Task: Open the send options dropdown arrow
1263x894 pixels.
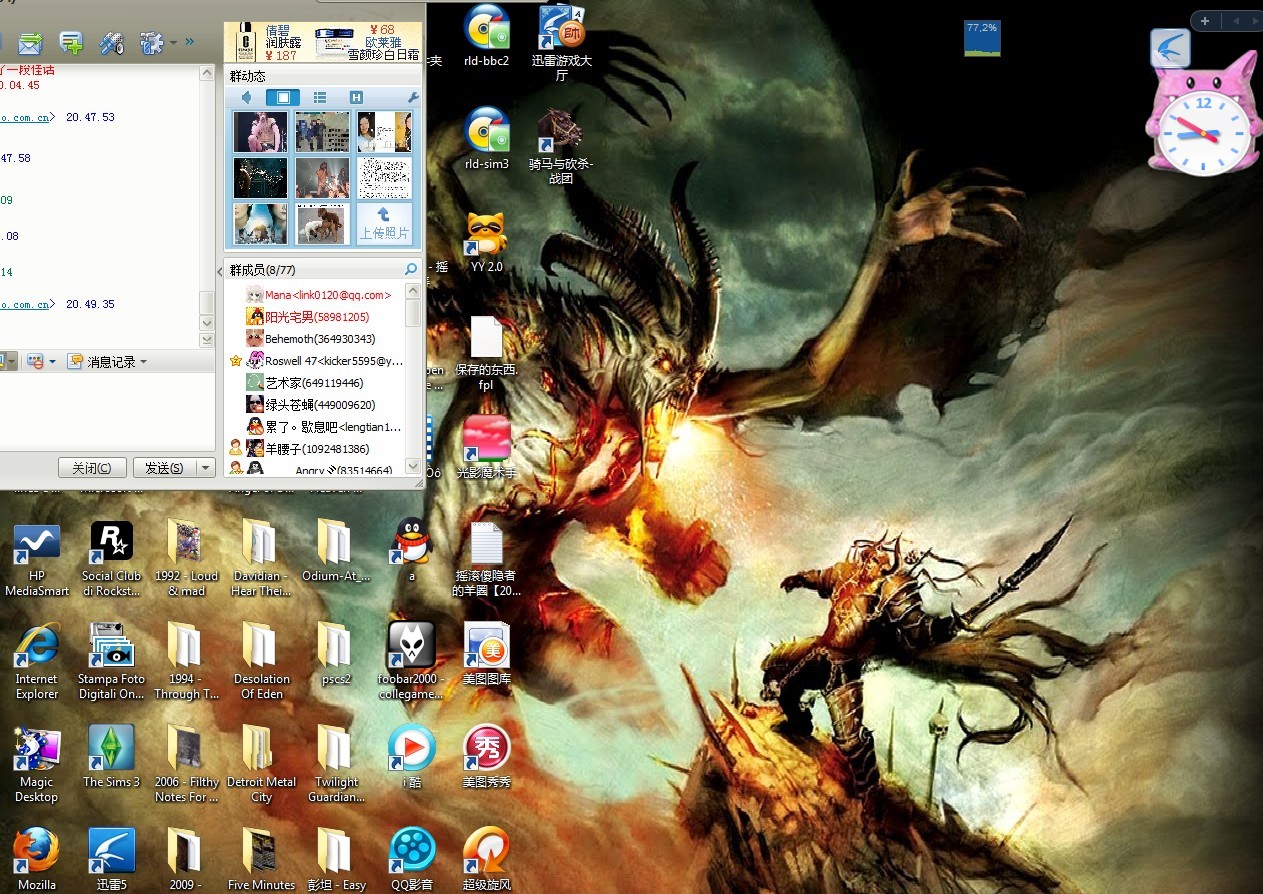Action: click(206, 468)
